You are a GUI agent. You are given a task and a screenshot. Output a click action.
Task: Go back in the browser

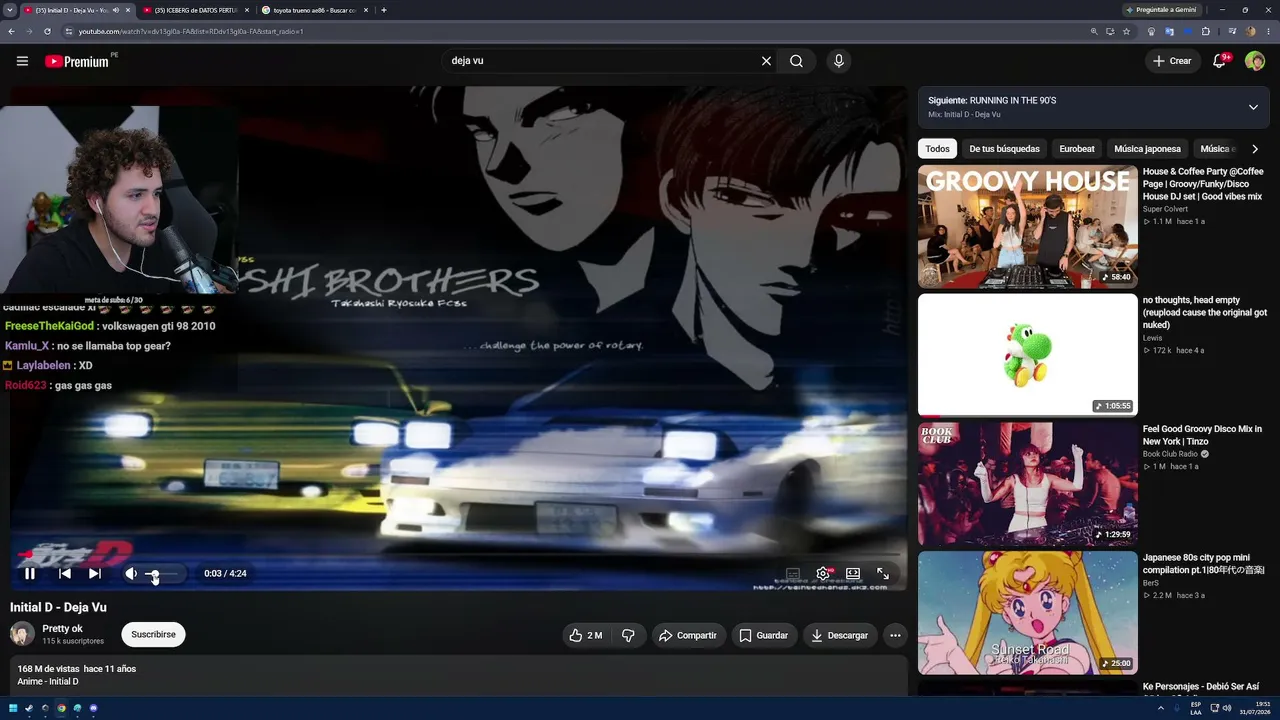[x=11, y=31]
